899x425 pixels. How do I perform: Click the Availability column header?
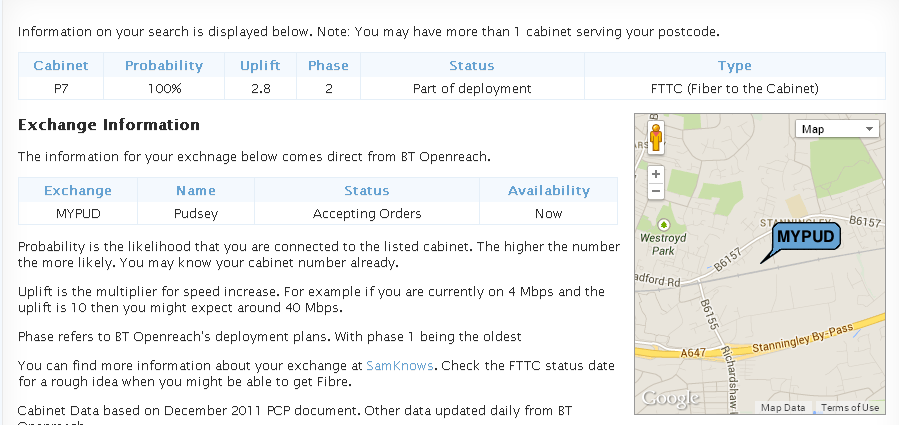pyautogui.click(x=549, y=190)
